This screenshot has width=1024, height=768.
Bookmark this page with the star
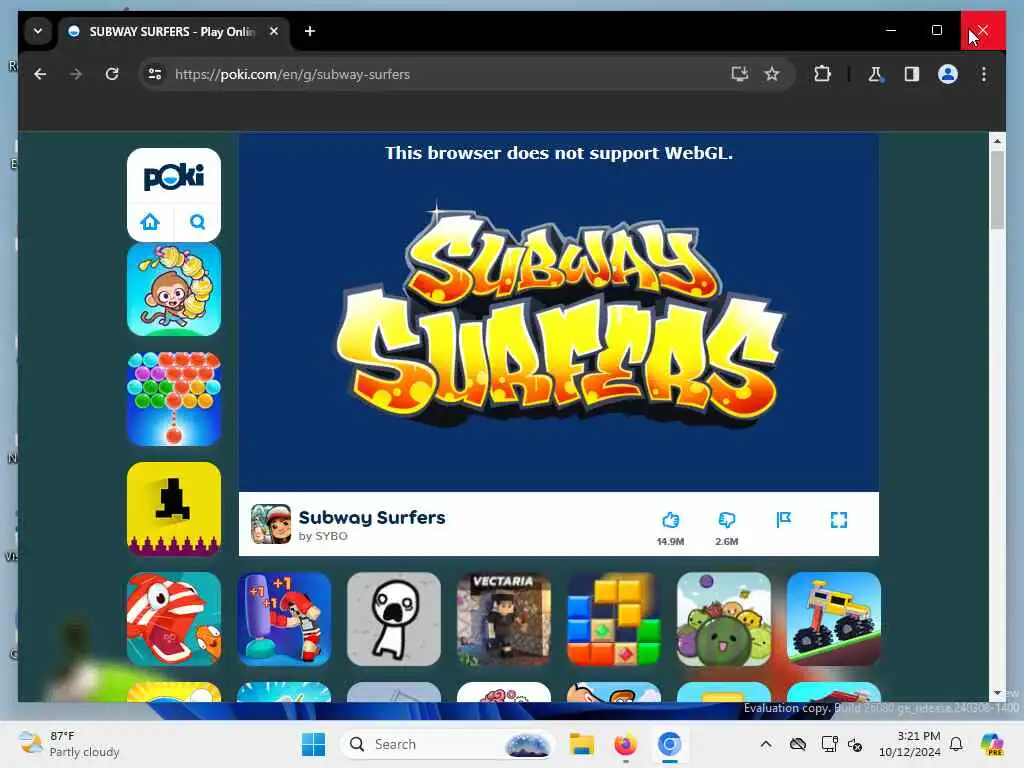click(x=772, y=74)
